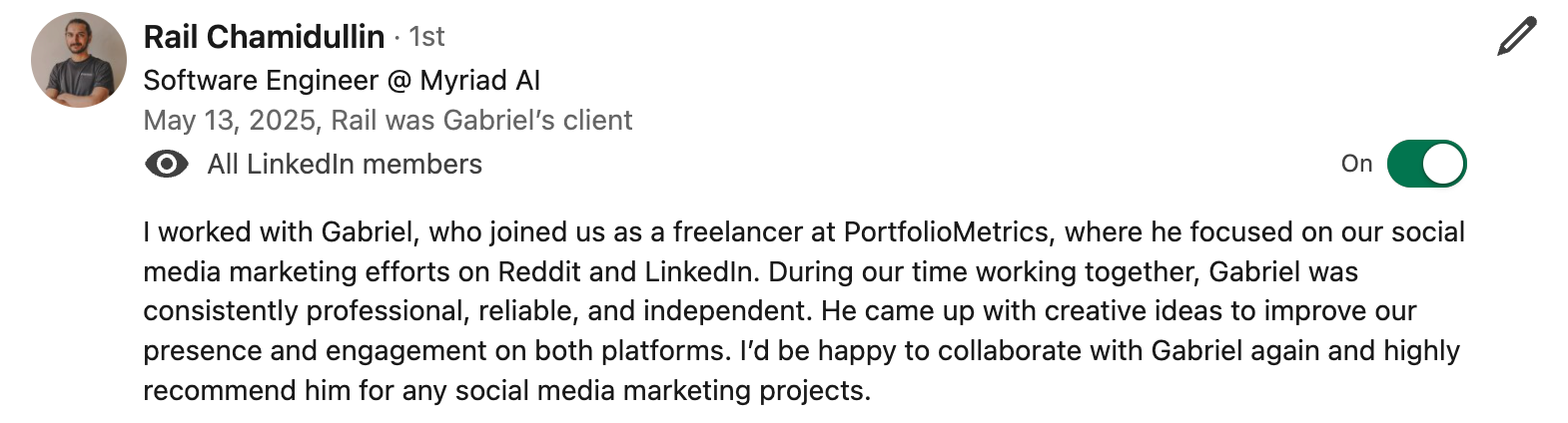Click the "May 13, 2025" date
The image size is (1568, 423).
(229, 121)
